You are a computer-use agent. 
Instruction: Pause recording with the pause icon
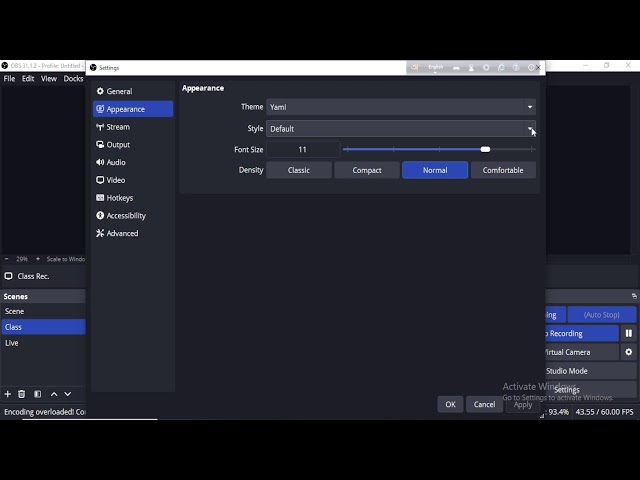[x=629, y=334]
